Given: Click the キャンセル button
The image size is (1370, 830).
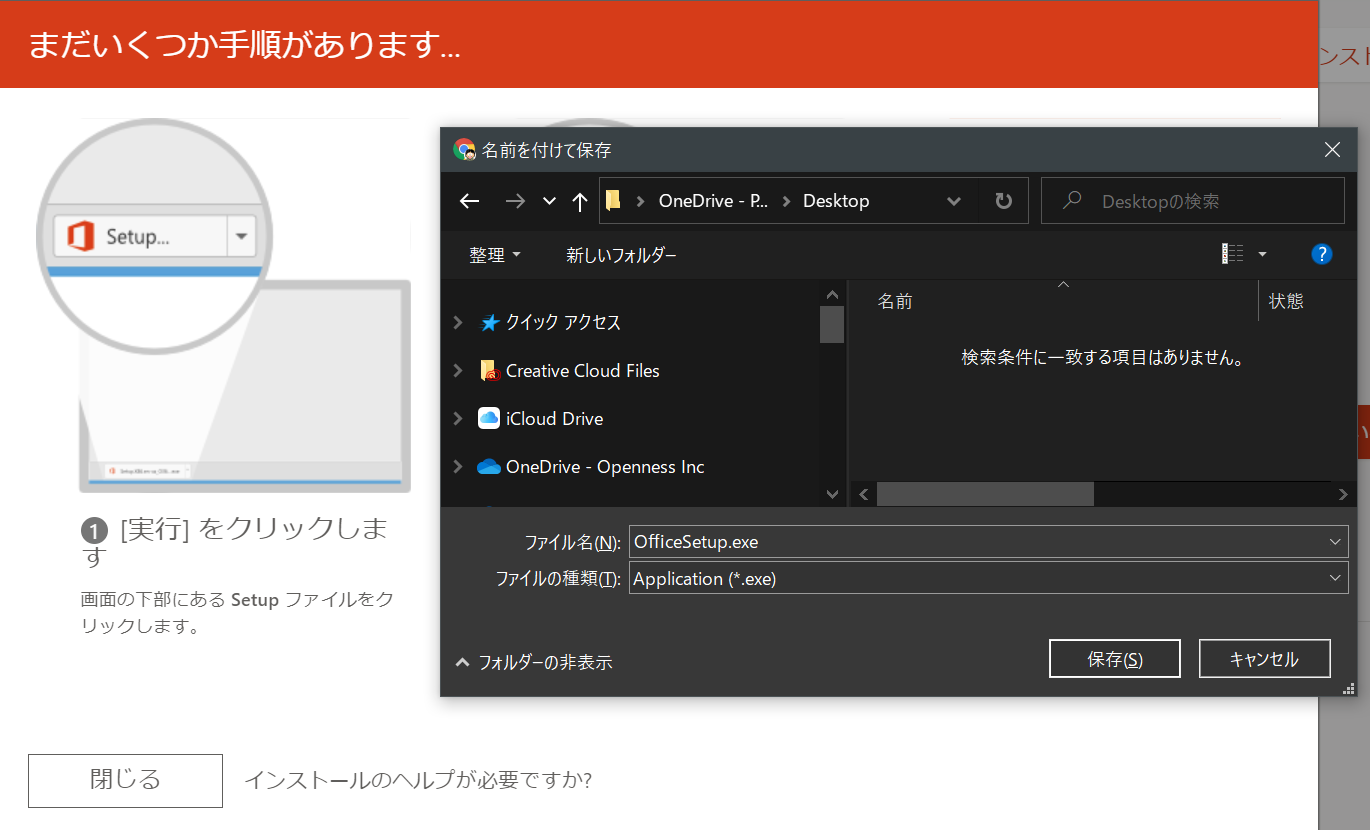Looking at the screenshot, I should [1264, 659].
